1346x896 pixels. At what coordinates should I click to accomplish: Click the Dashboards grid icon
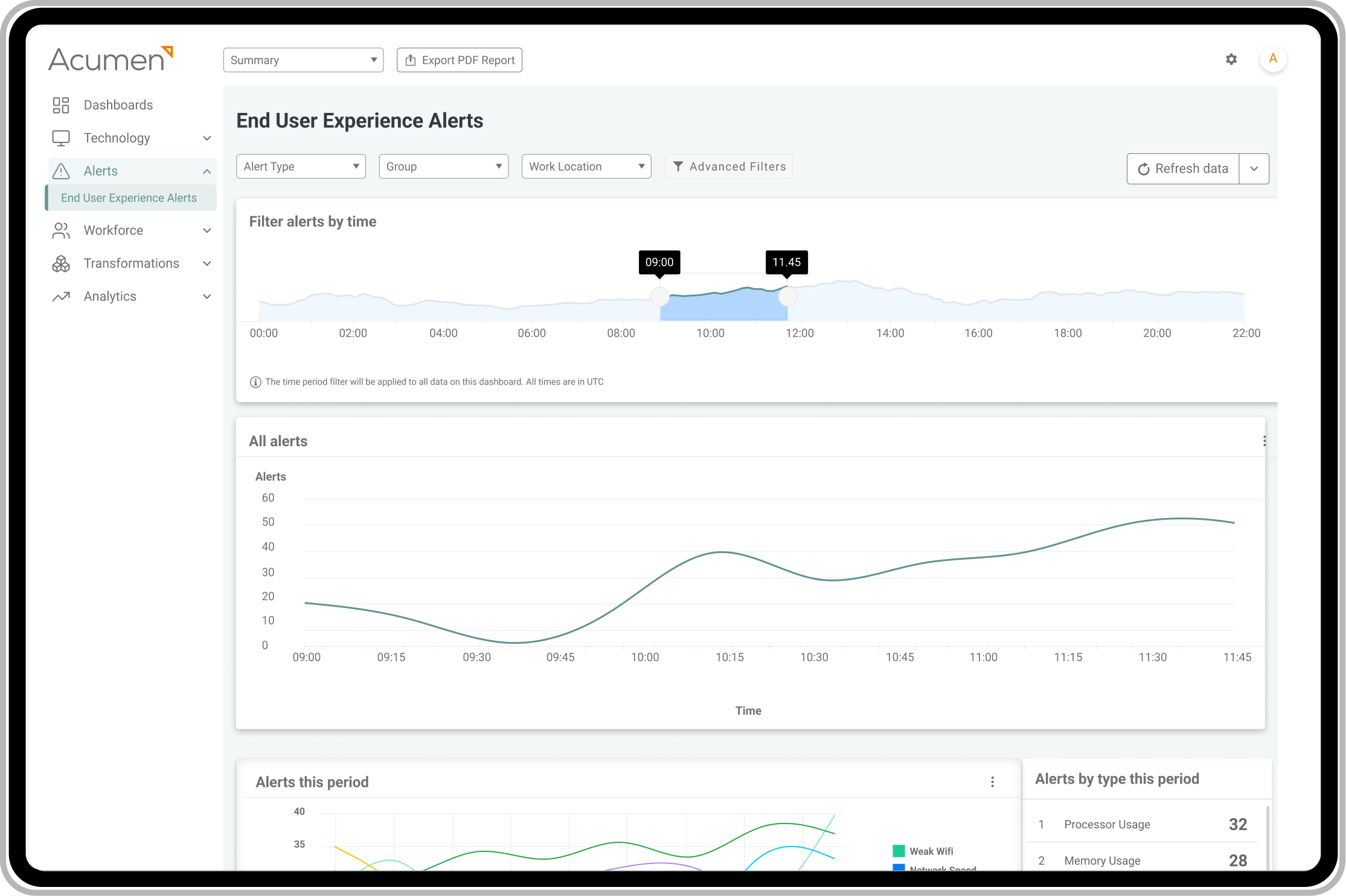61,105
